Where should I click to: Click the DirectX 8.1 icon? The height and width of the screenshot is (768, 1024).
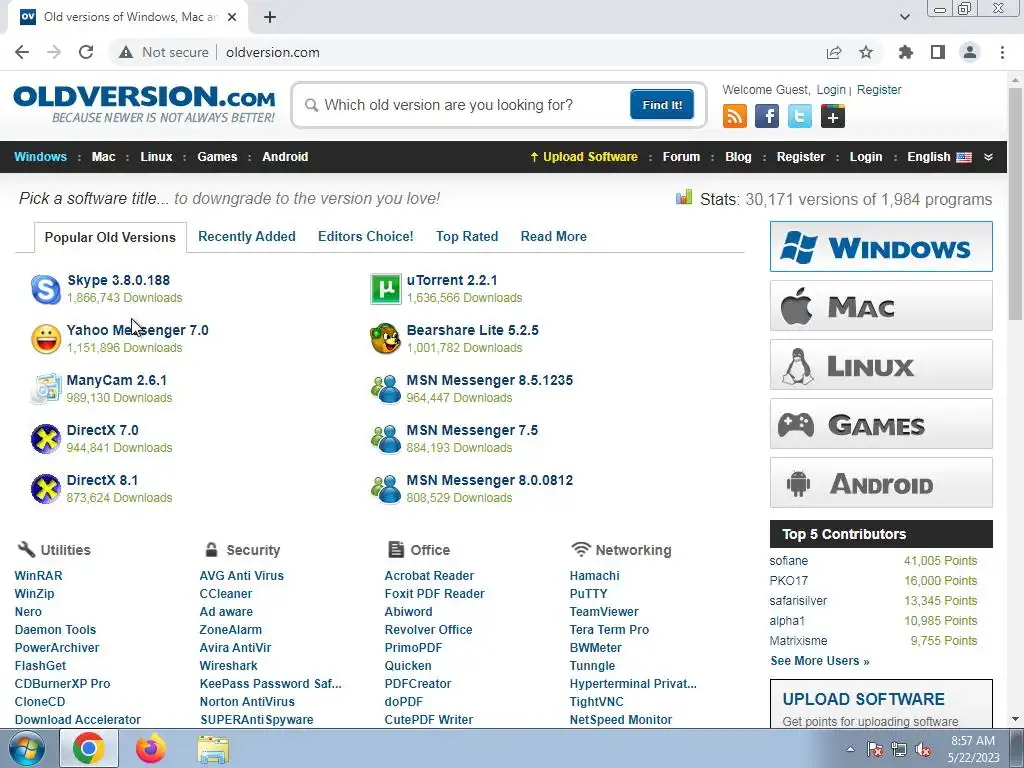[x=46, y=489]
